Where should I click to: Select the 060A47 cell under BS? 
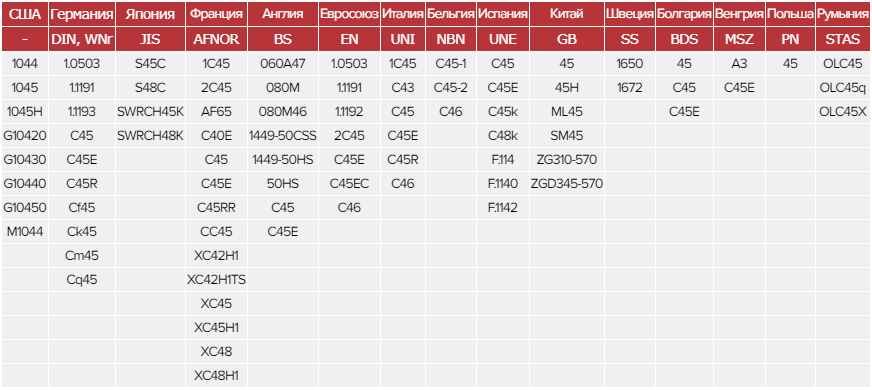(283, 64)
